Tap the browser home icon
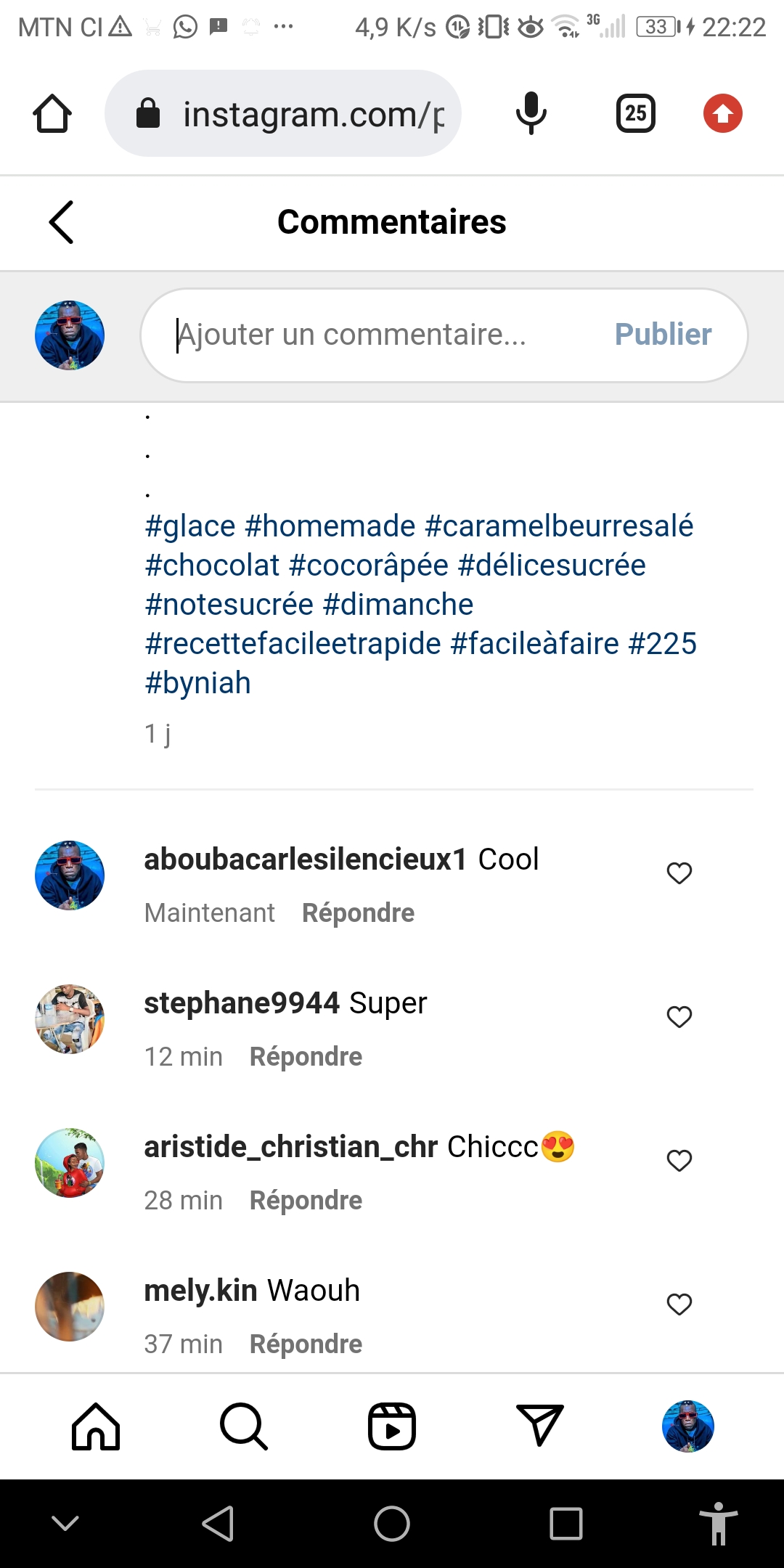 click(52, 114)
